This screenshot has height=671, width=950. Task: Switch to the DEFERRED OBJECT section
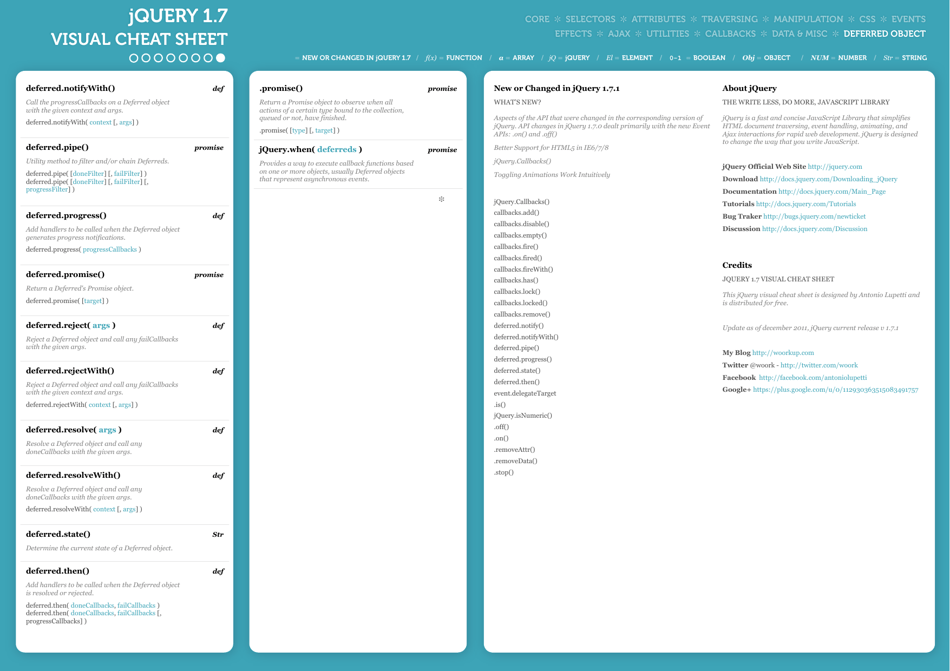(884, 32)
